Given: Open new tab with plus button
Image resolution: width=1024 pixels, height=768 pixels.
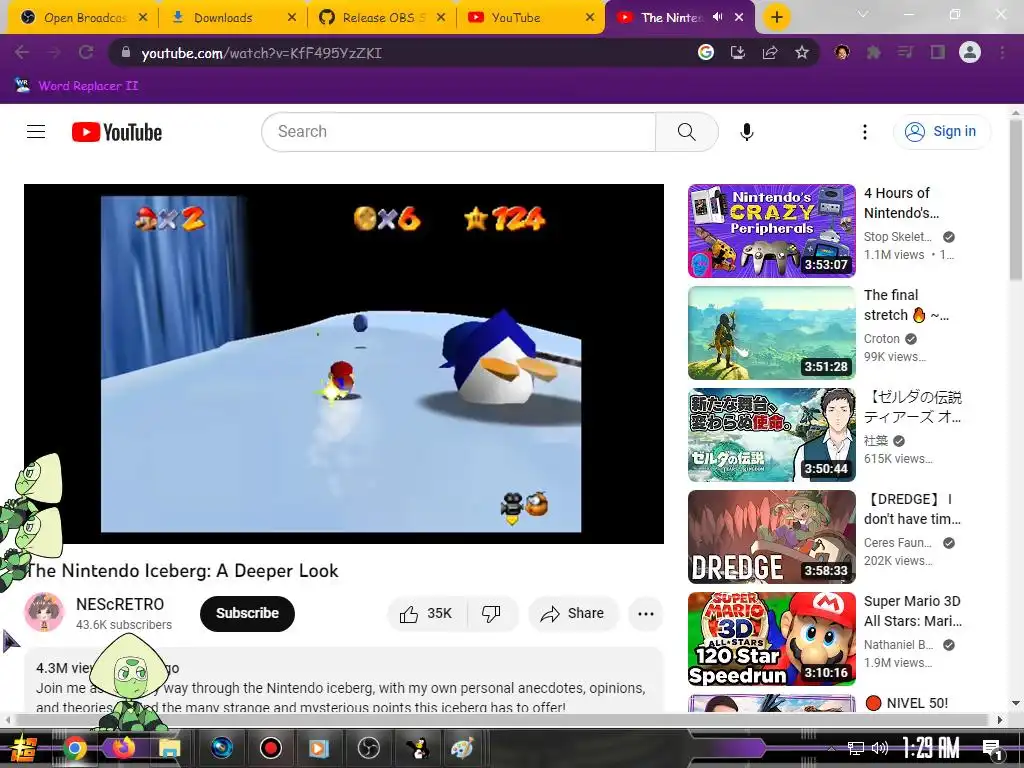Looking at the screenshot, I should pyautogui.click(x=776, y=17).
